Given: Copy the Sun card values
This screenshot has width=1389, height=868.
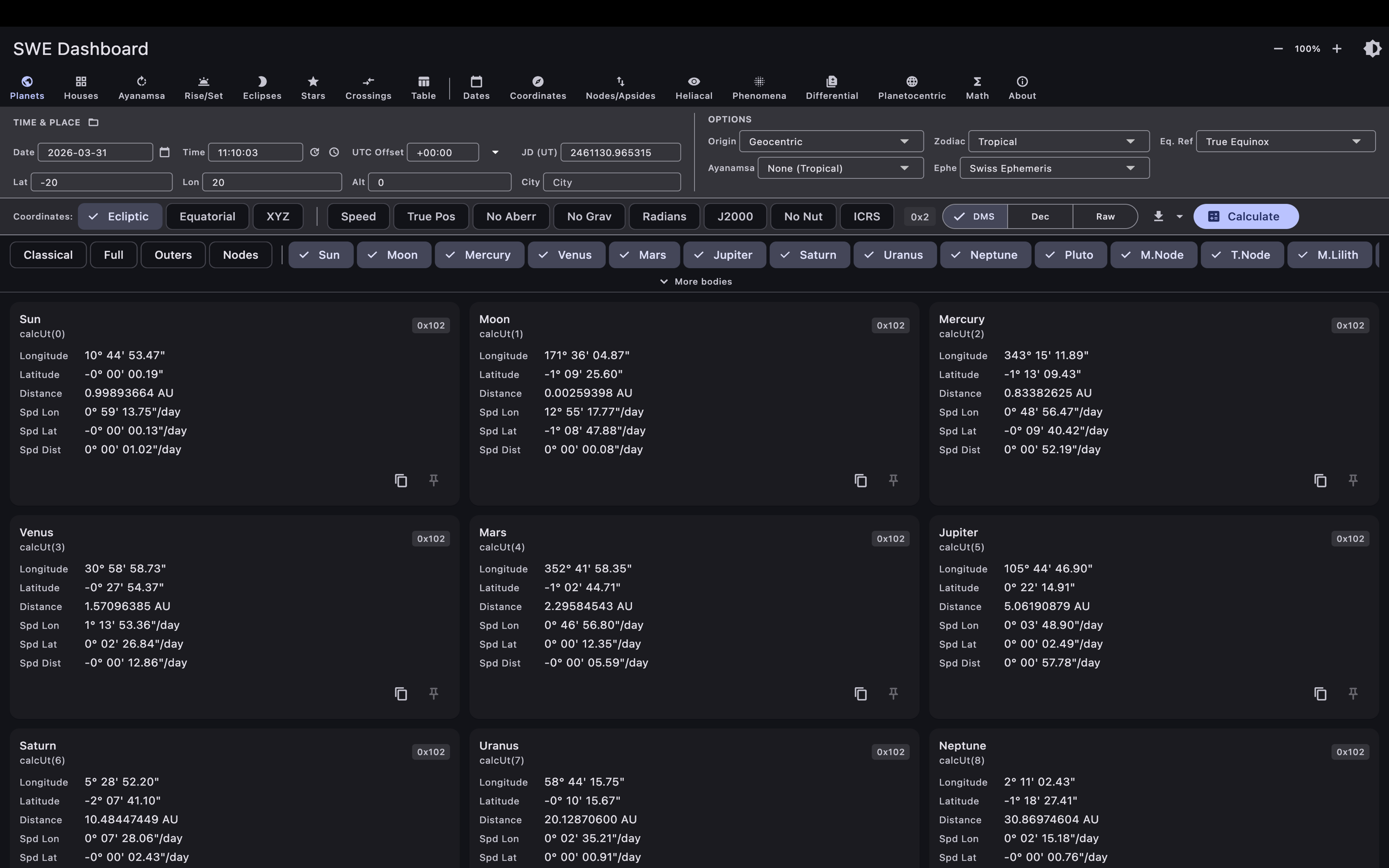Looking at the screenshot, I should pos(401,480).
